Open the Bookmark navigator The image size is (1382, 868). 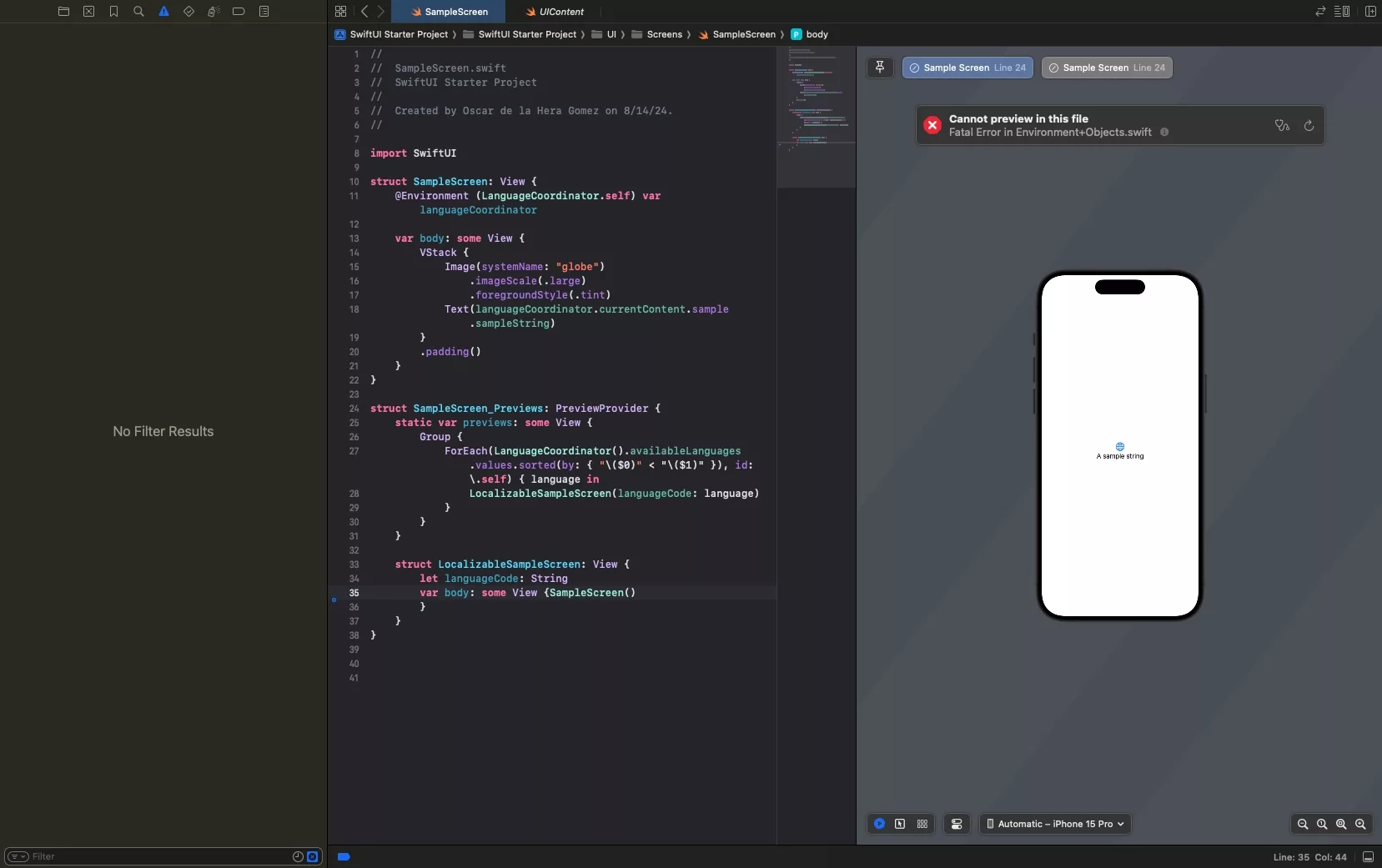point(113,12)
